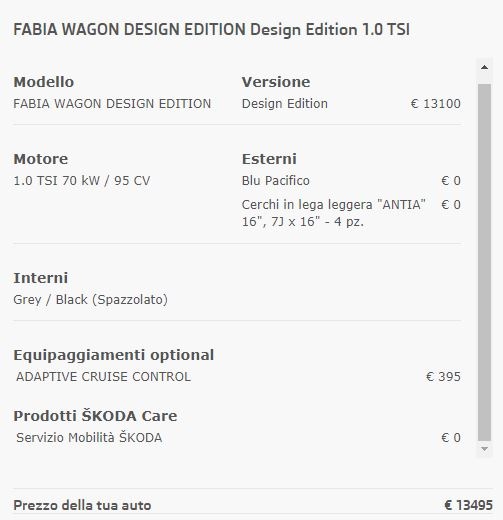Click the Prezzo della tua auto label
The height and width of the screenshot is (520, 503).
tap(82, 505)
